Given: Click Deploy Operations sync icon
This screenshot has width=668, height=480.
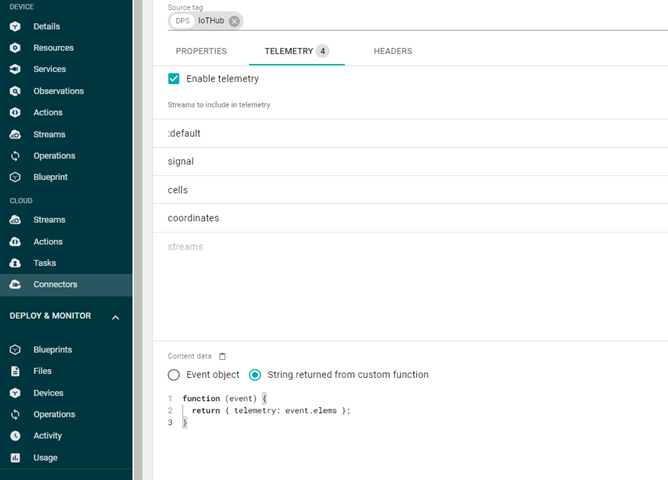Looking at the screenshot, I should tap(15, 414).
